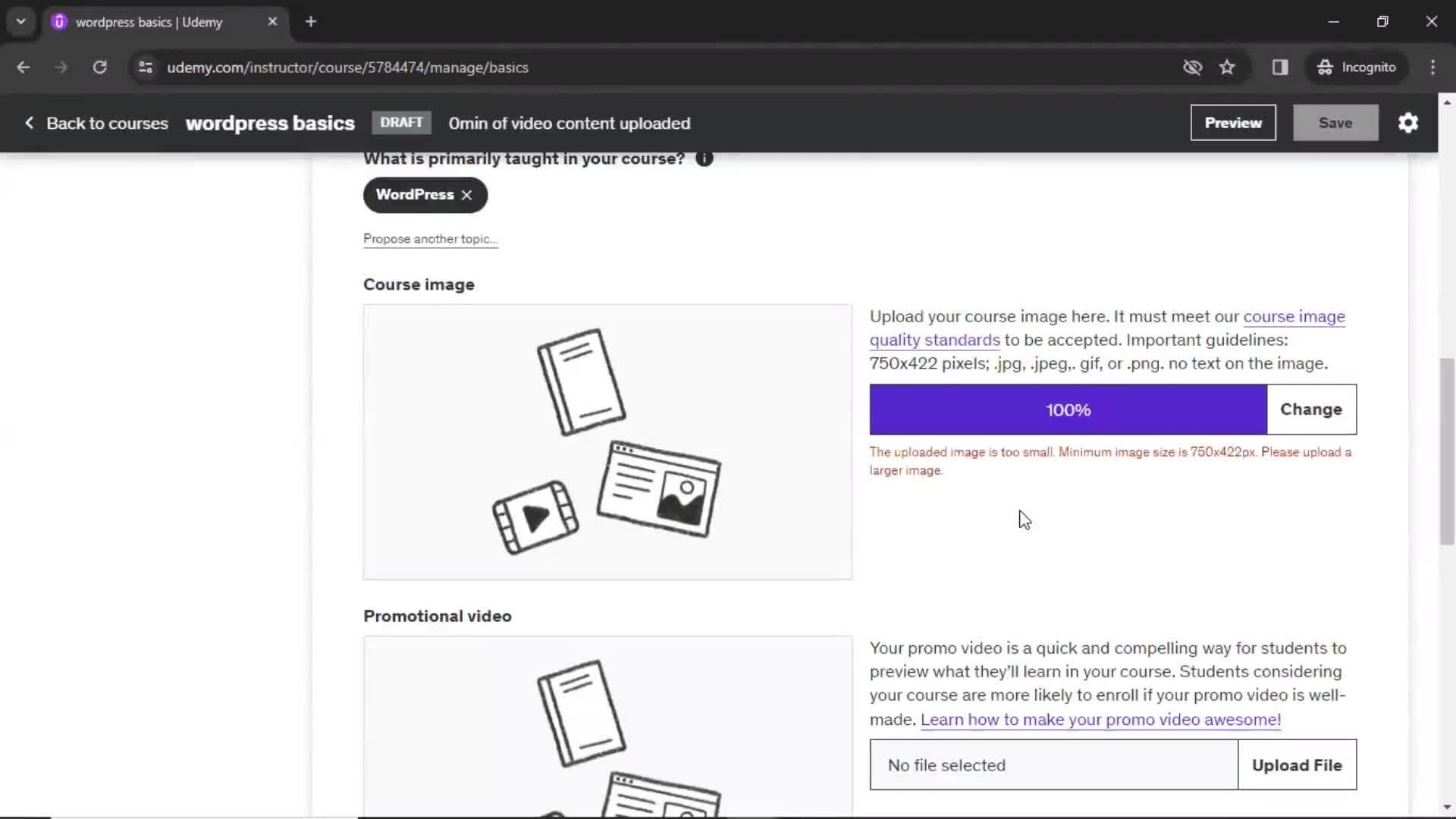Click the new tab plus icon

point(310,21)
